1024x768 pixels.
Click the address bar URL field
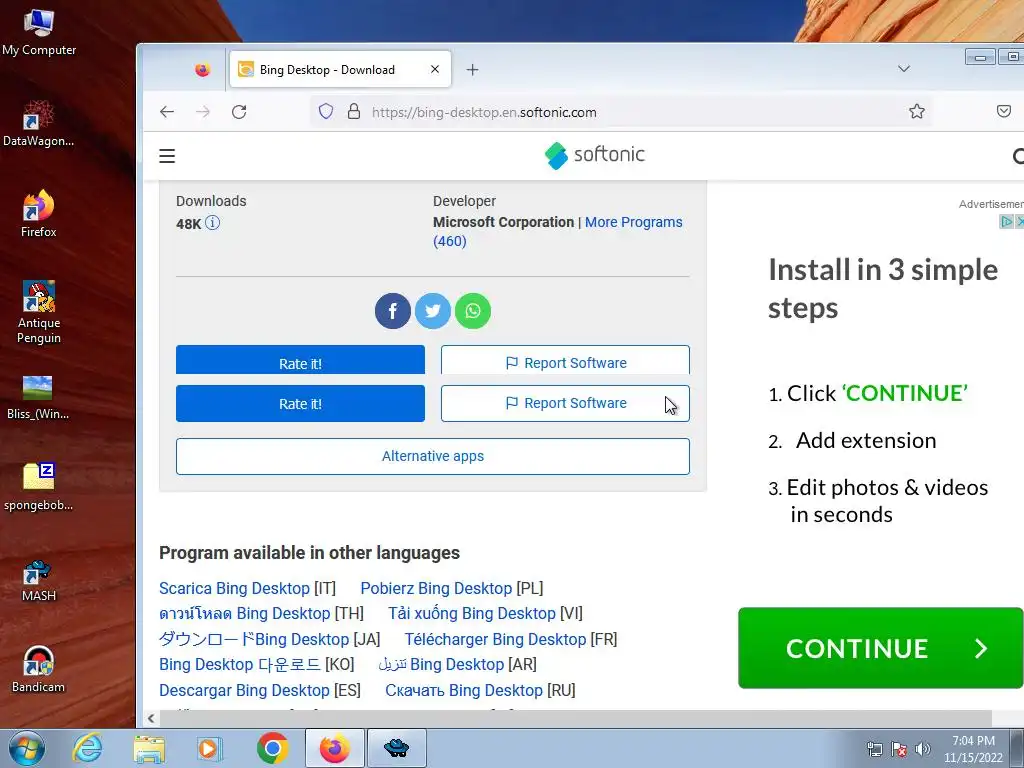click(620, 112)
